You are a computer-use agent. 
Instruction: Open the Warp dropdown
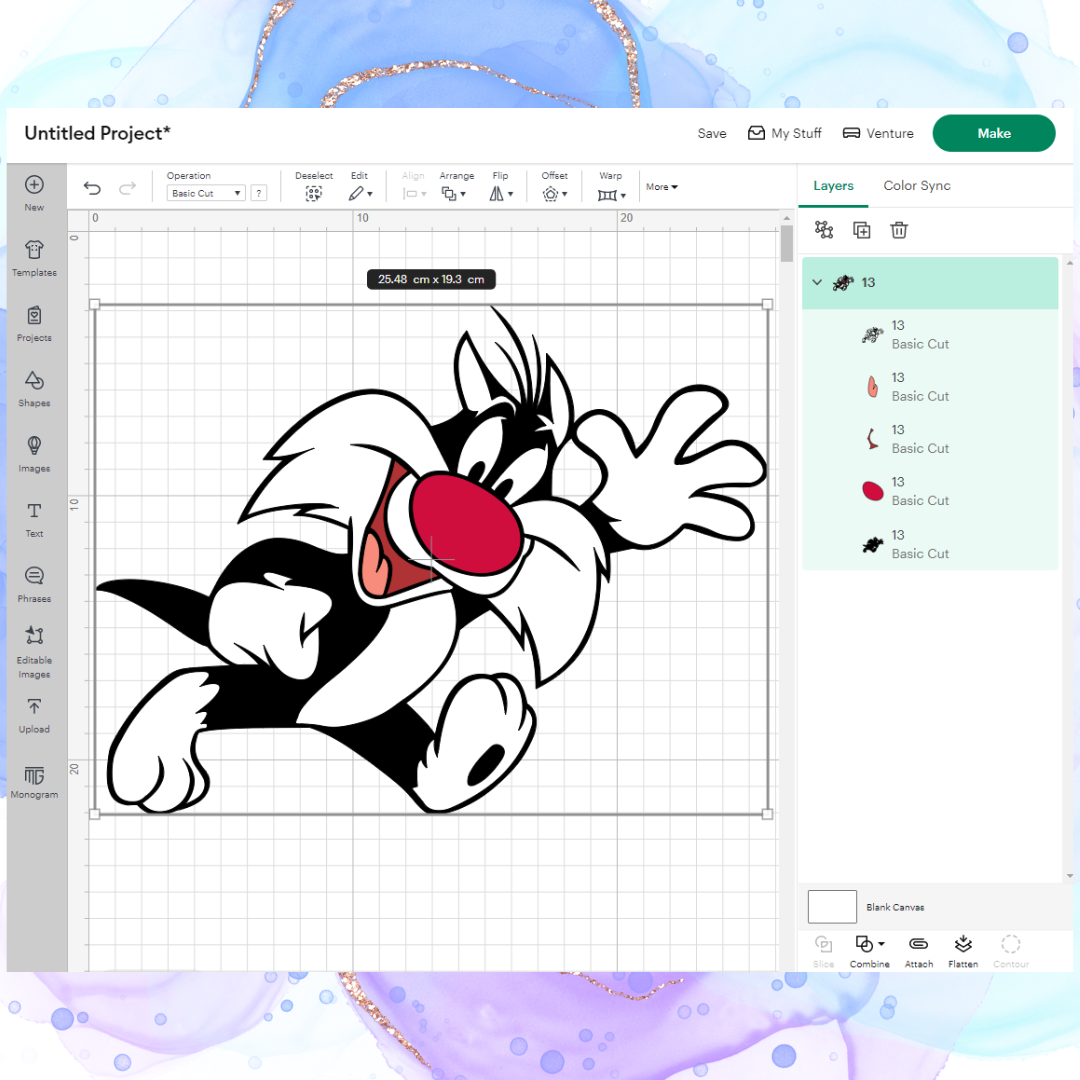[x=612, y=195]
